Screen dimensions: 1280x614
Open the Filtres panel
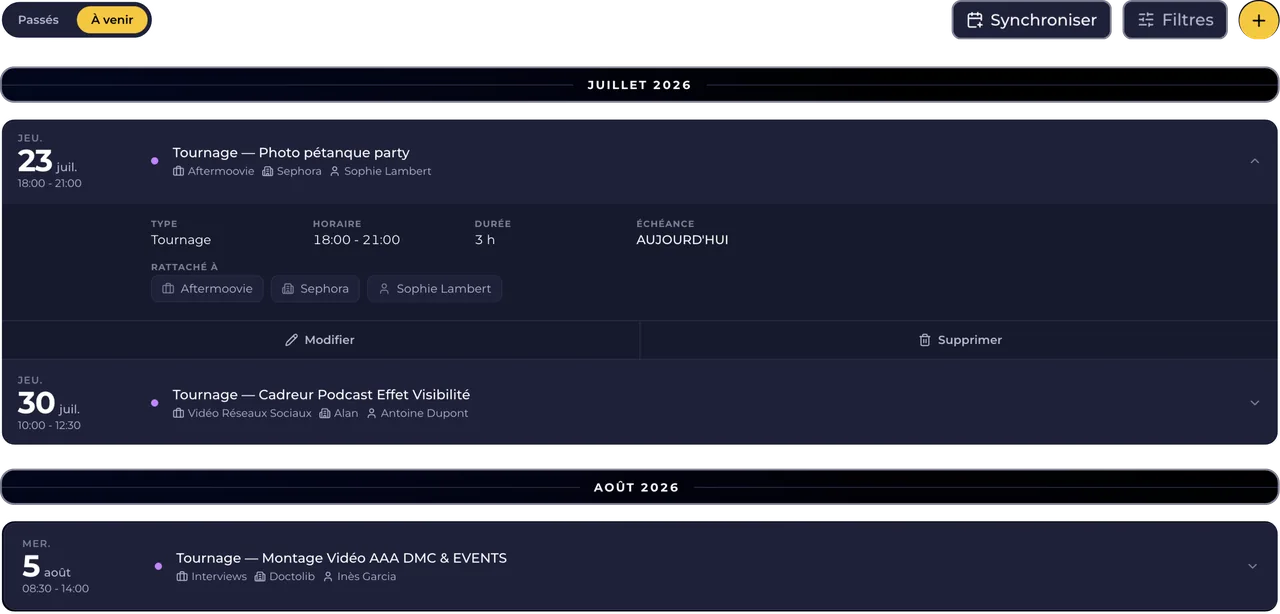(1175, 20)
